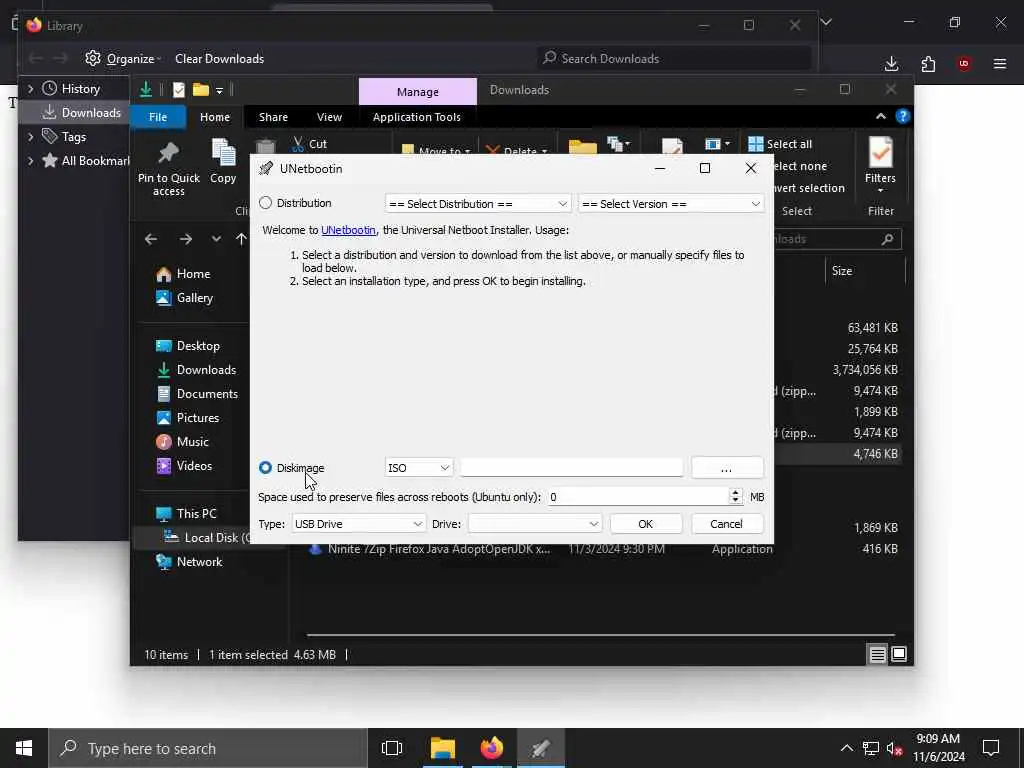Click the browse '...' button

pyautogui.click(x=727, y=468)
